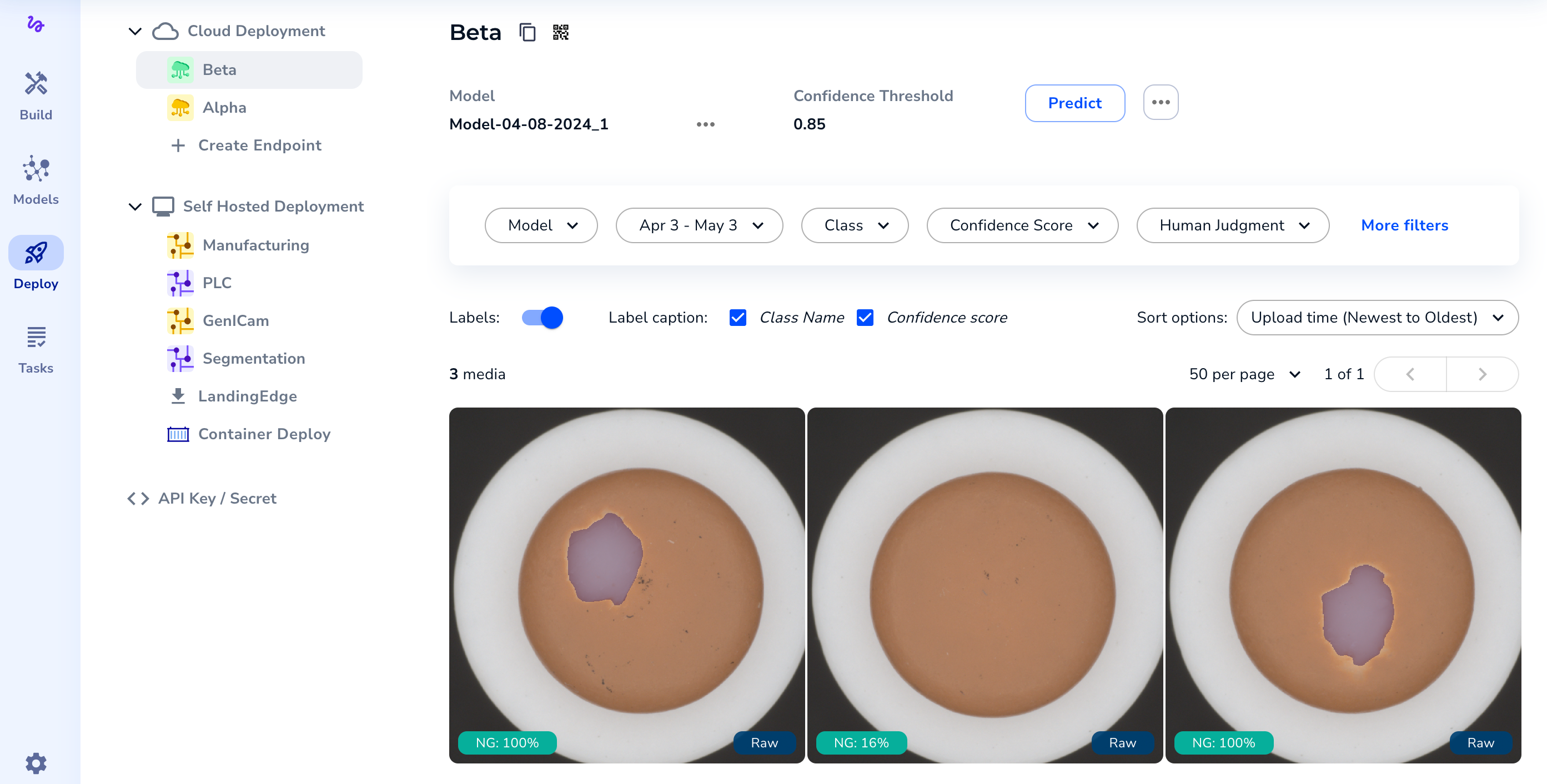This screenshot has width=1547, height=784.
Task: Click the three-dot menu next to the model name
Action: [x=705, y=124]
